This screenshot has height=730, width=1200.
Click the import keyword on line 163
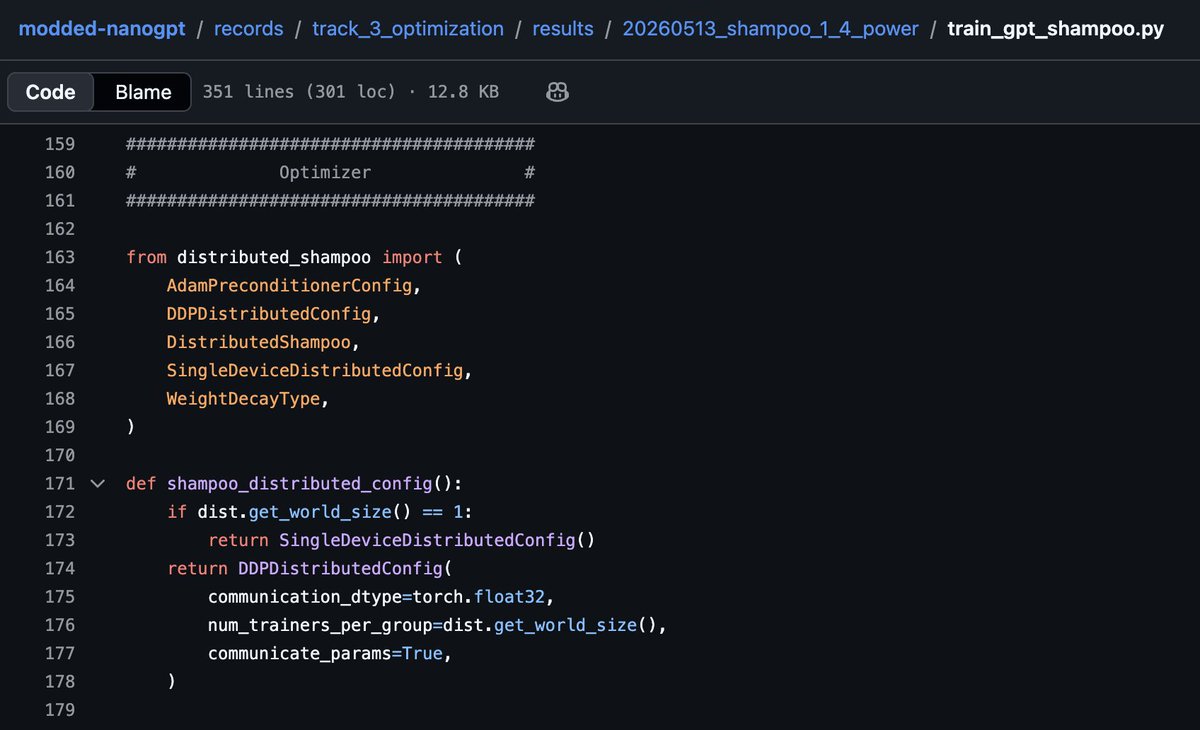(x=412, y=257)
